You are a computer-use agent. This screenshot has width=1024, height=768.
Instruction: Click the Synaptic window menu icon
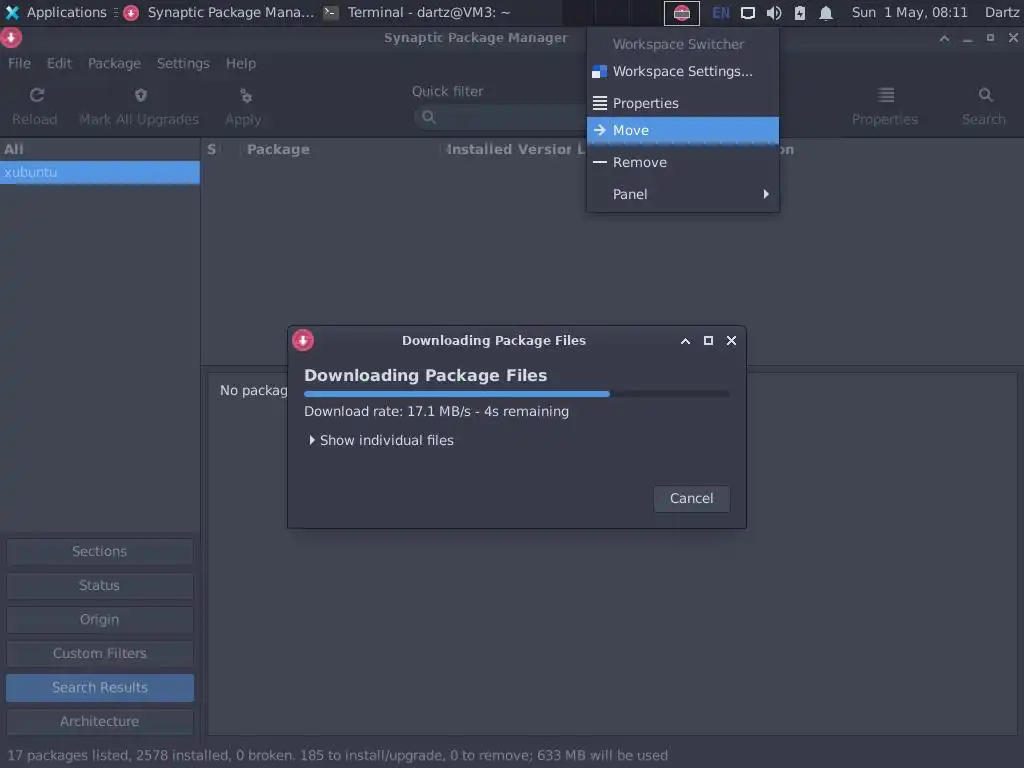point(11,38)
